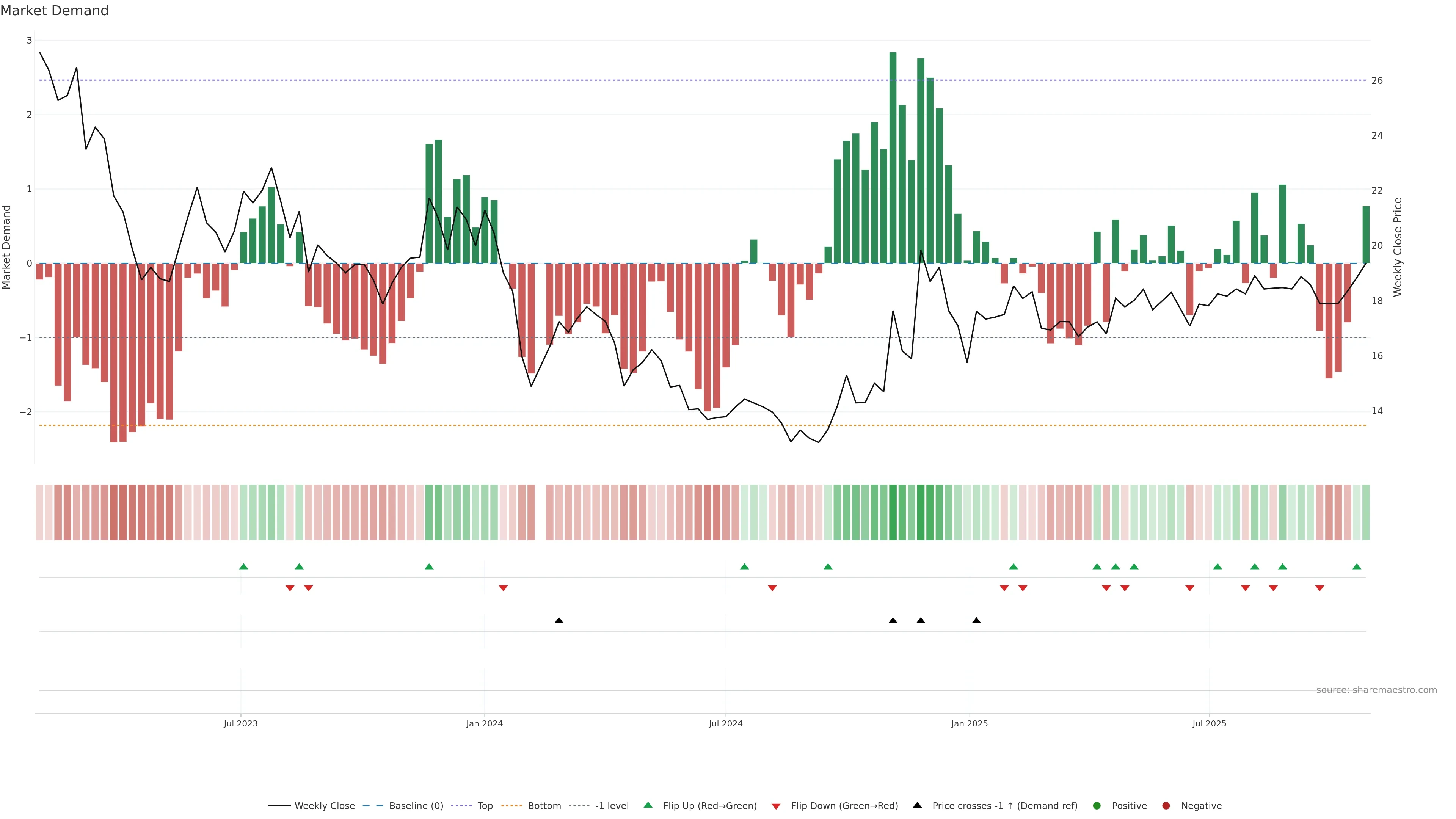
Task: Click the black price-cross marker nearest Jan 2025
Action: click(976, 621)
